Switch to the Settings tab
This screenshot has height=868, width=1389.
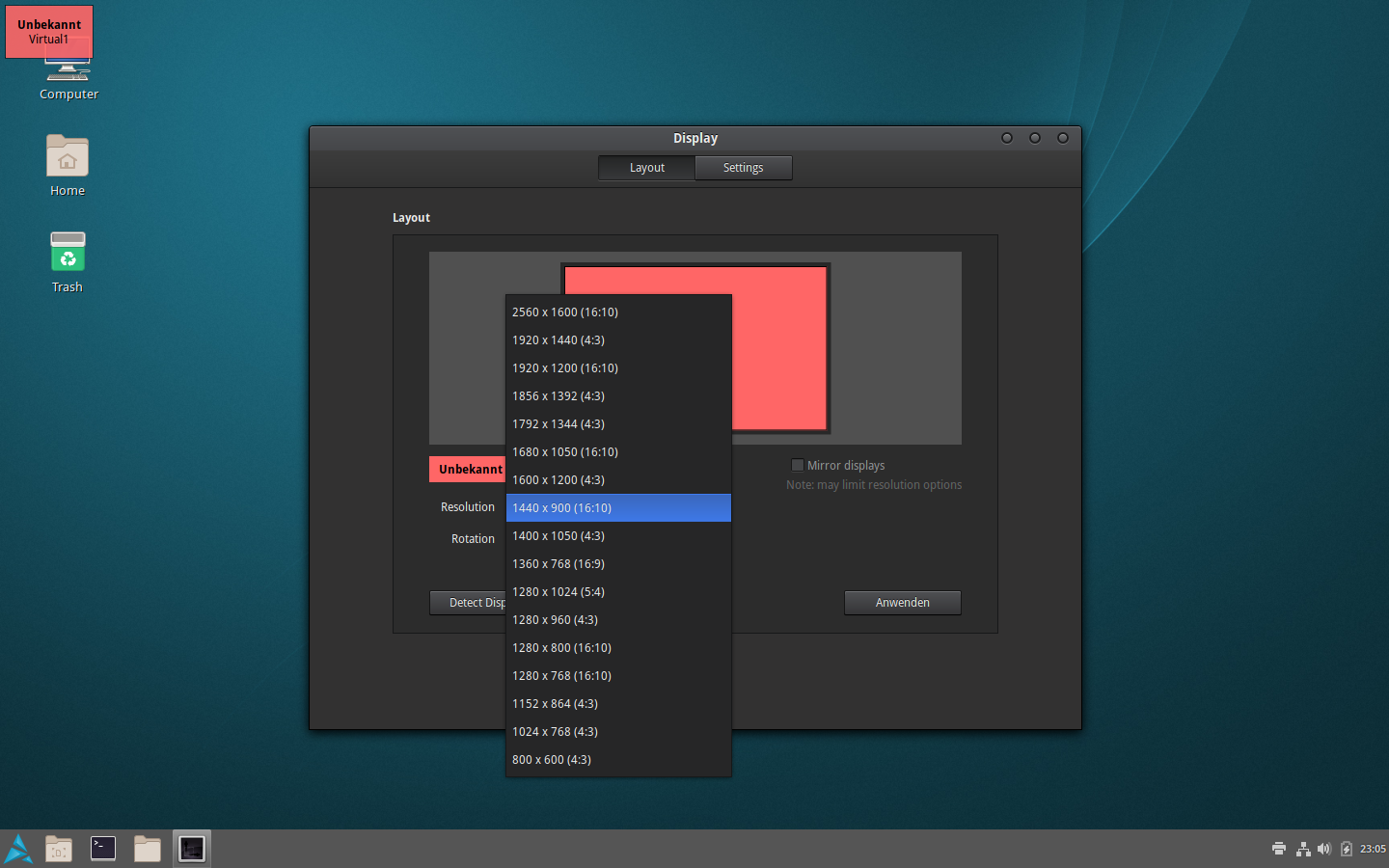pos(744,168)
